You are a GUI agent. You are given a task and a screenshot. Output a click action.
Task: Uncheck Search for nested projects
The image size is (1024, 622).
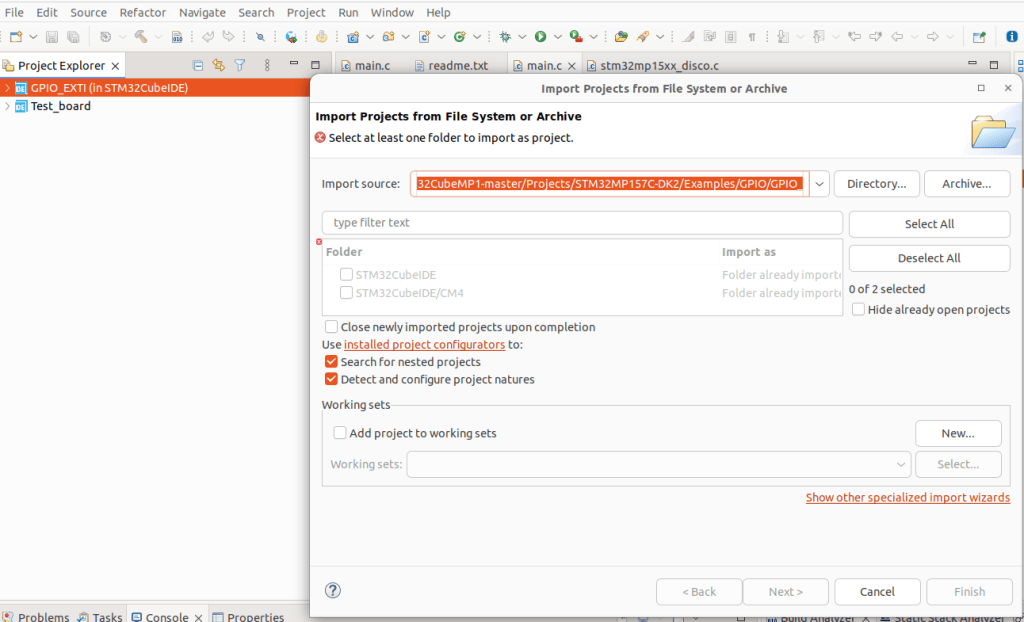331,362
